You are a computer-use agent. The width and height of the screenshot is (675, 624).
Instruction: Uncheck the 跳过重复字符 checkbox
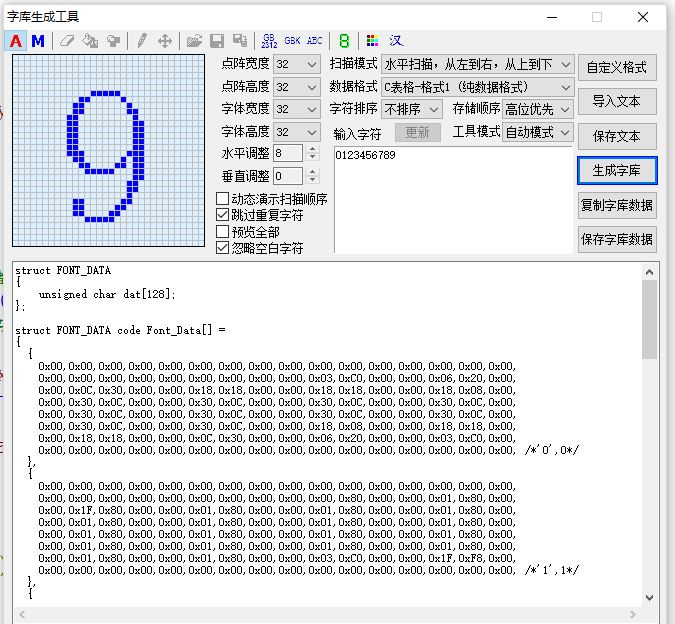coord(223,215)
